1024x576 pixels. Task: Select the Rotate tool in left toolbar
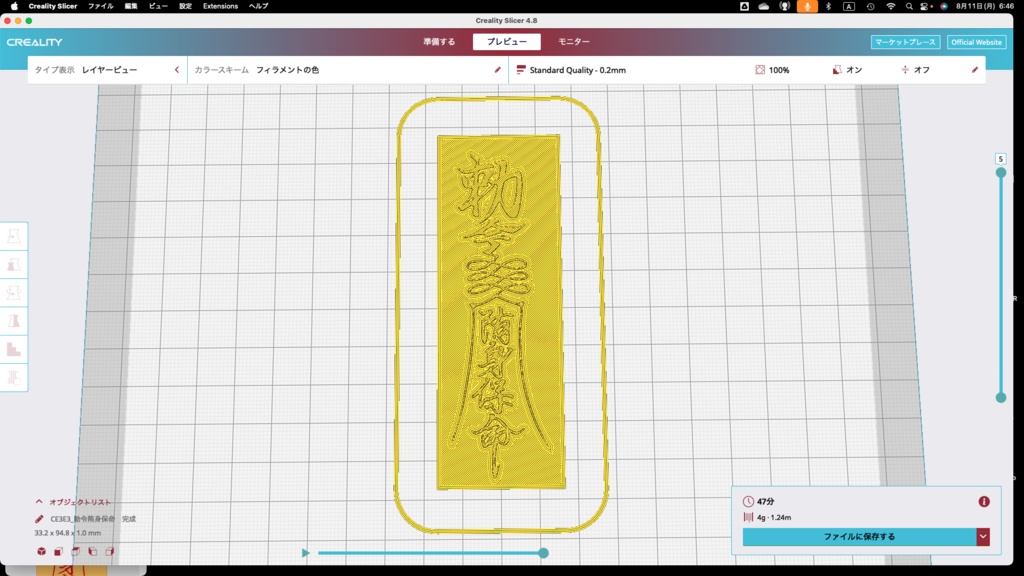14,293
